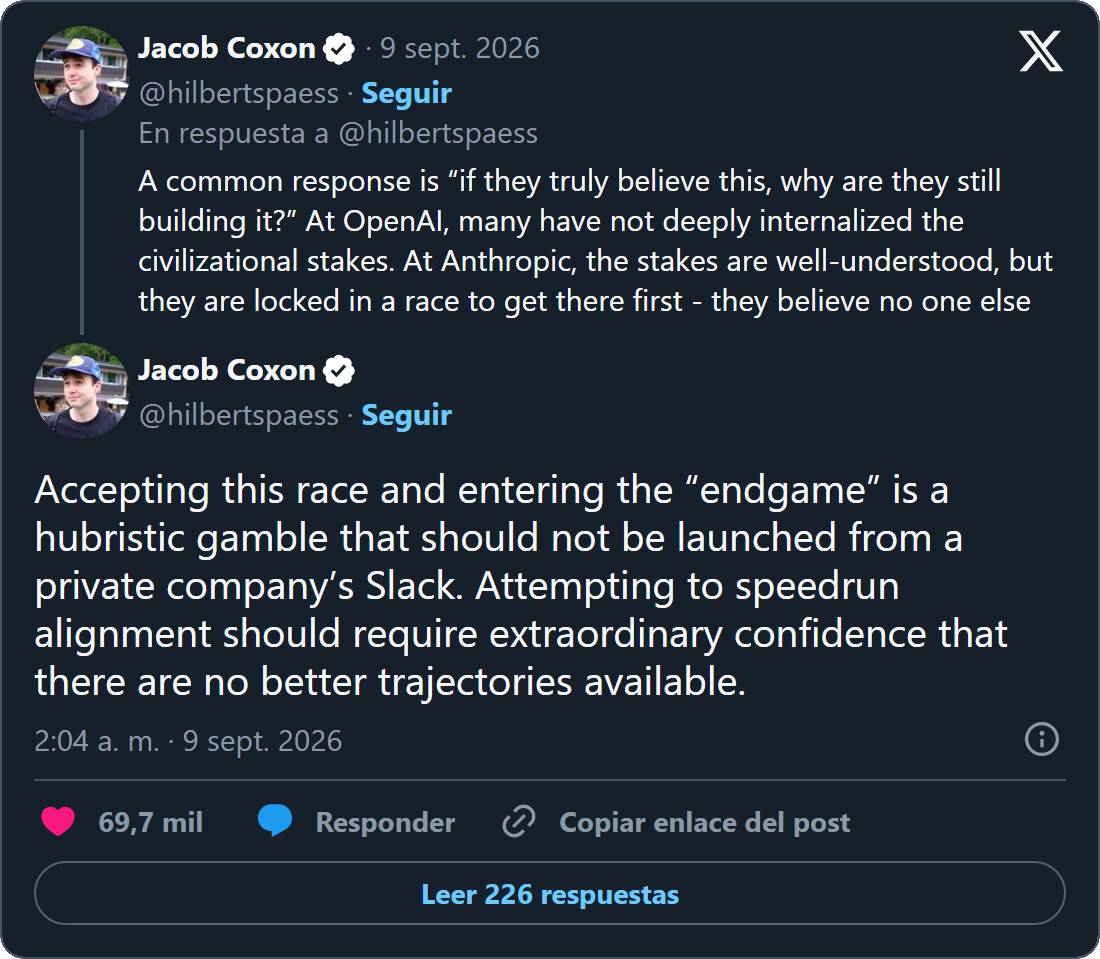Like the post with heart icon
The height and width of the screenshot is (959, 1100).
pyautogui.click(x=58, y=821)
